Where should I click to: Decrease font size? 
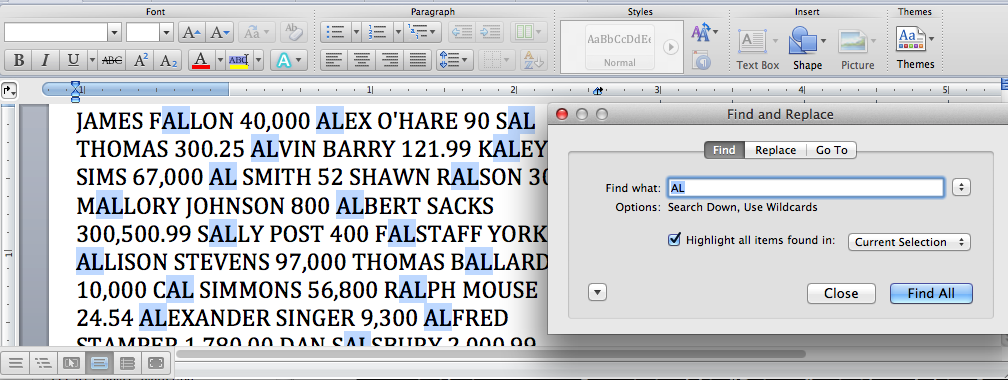[x=219, y=32]
